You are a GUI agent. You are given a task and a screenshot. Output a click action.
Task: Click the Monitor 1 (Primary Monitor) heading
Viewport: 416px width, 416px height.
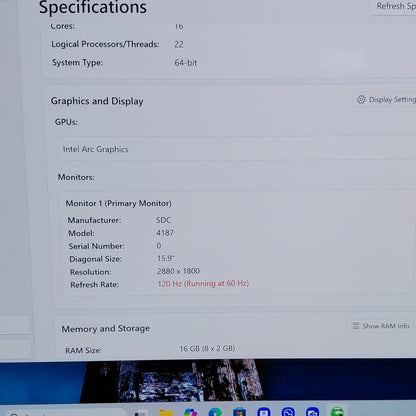118,203
